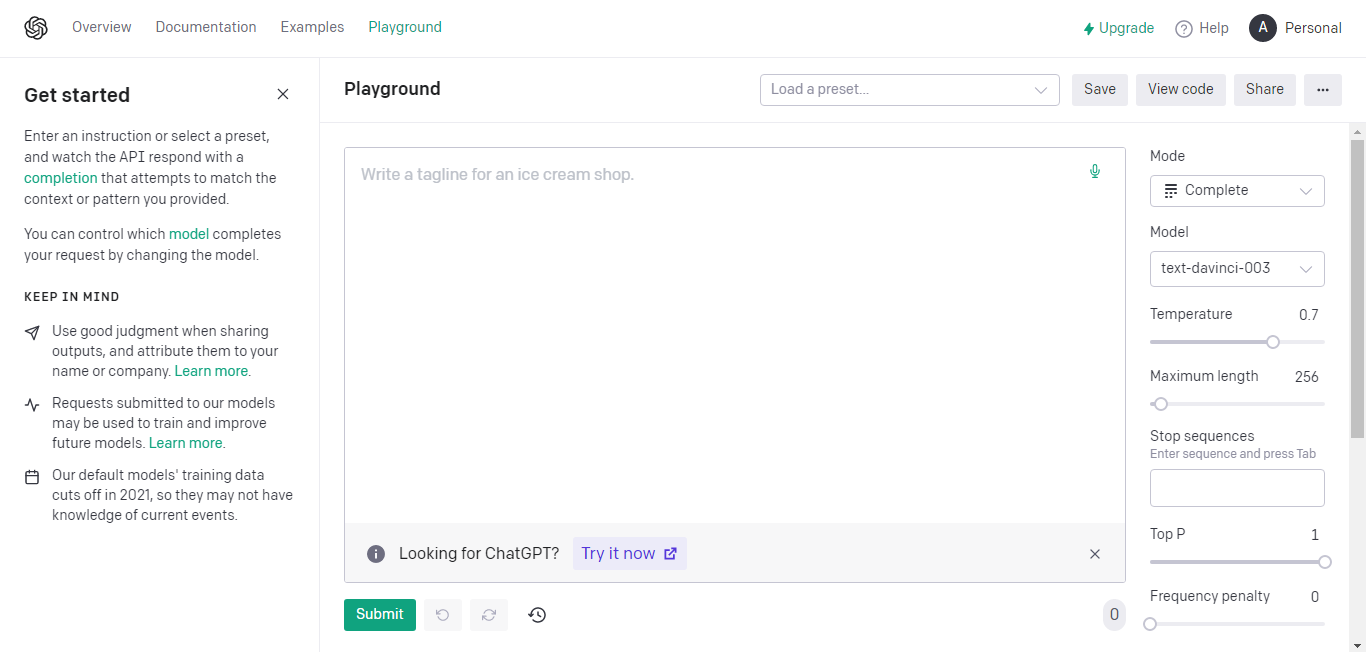Click the OpenAI logo icon
This screenshot has height=652, width=1366.
click(36, 28)
